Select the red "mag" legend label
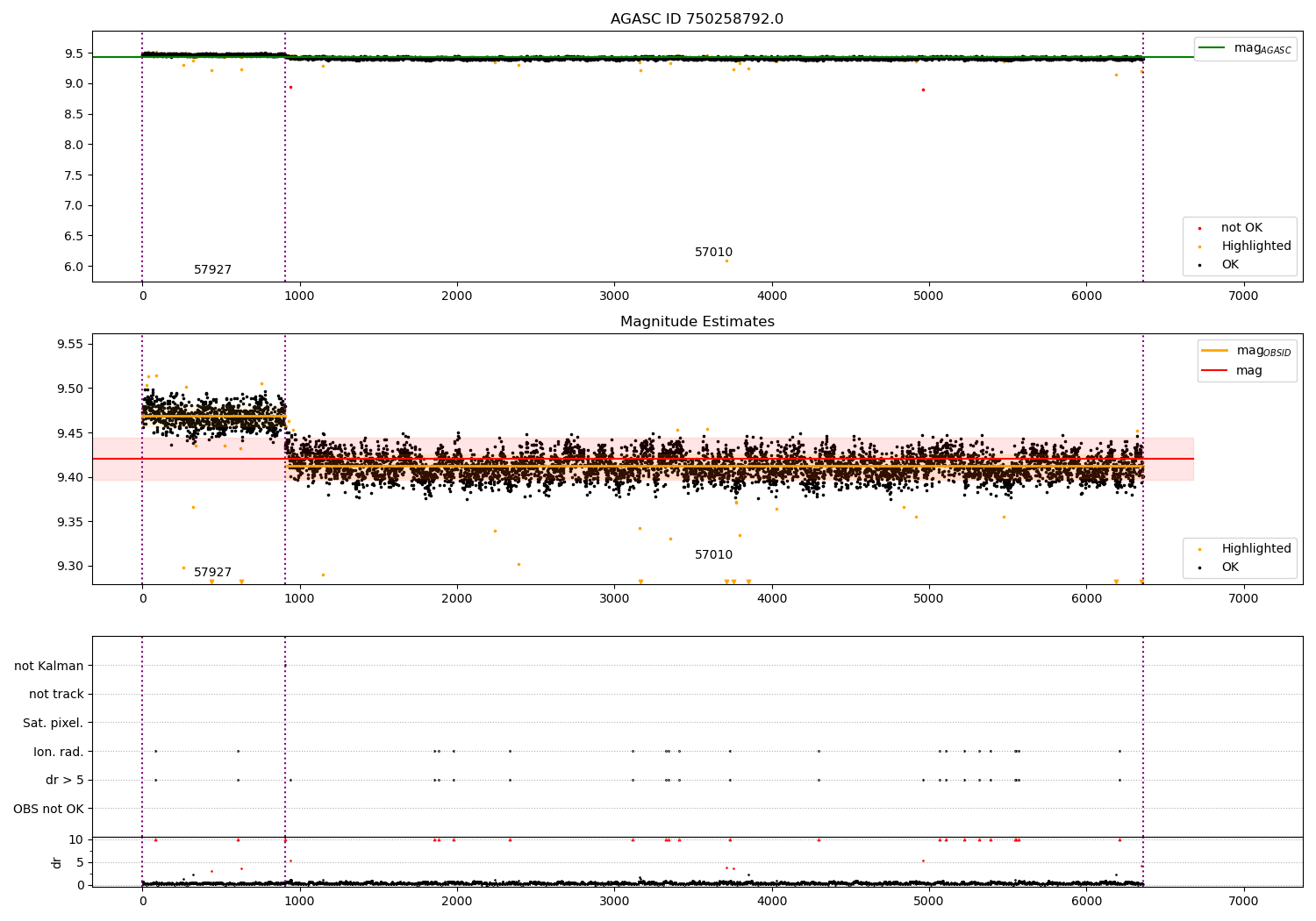 pyautogui.click(x=1249, y=371)
